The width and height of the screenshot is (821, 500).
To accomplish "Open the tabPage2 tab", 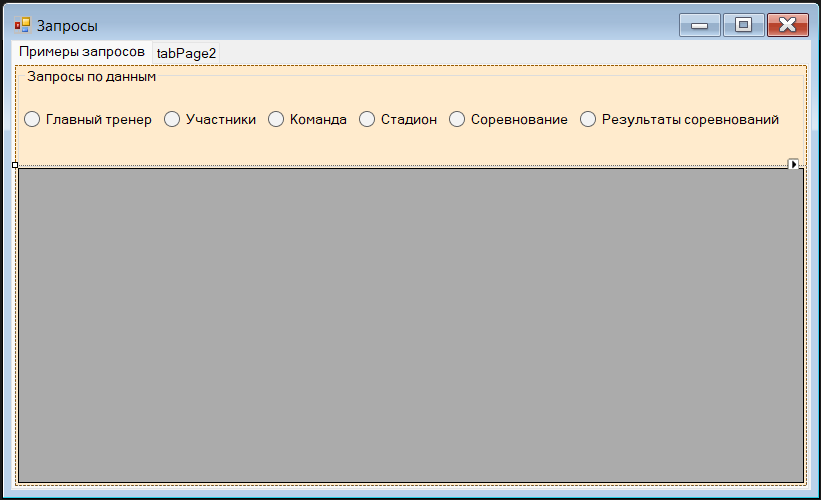I will coord(186,53).
